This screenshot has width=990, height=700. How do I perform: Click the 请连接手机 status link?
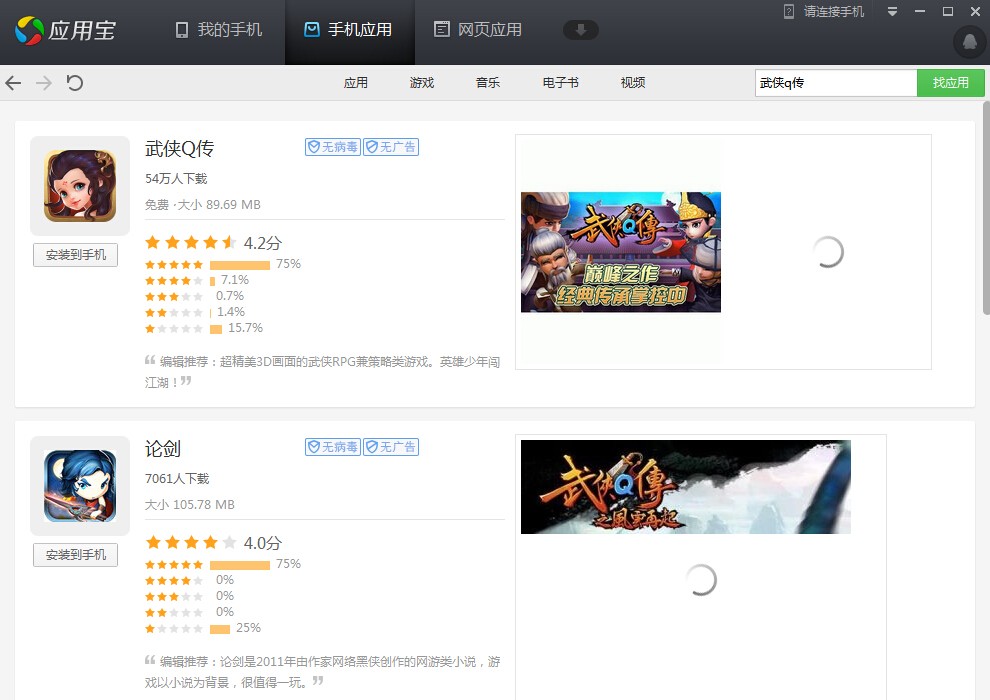[x=824, y=11]
